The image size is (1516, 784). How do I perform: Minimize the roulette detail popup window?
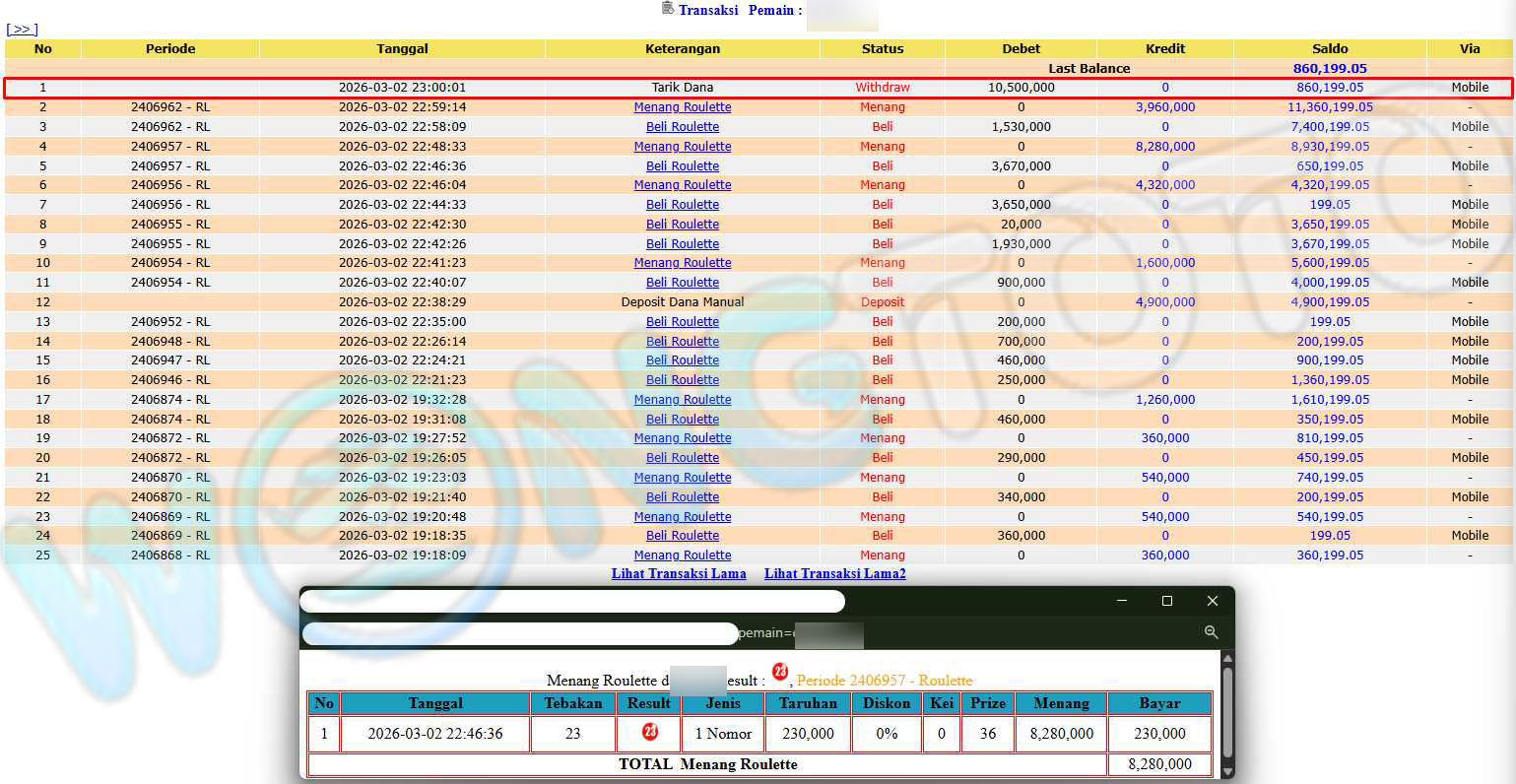1122,601
